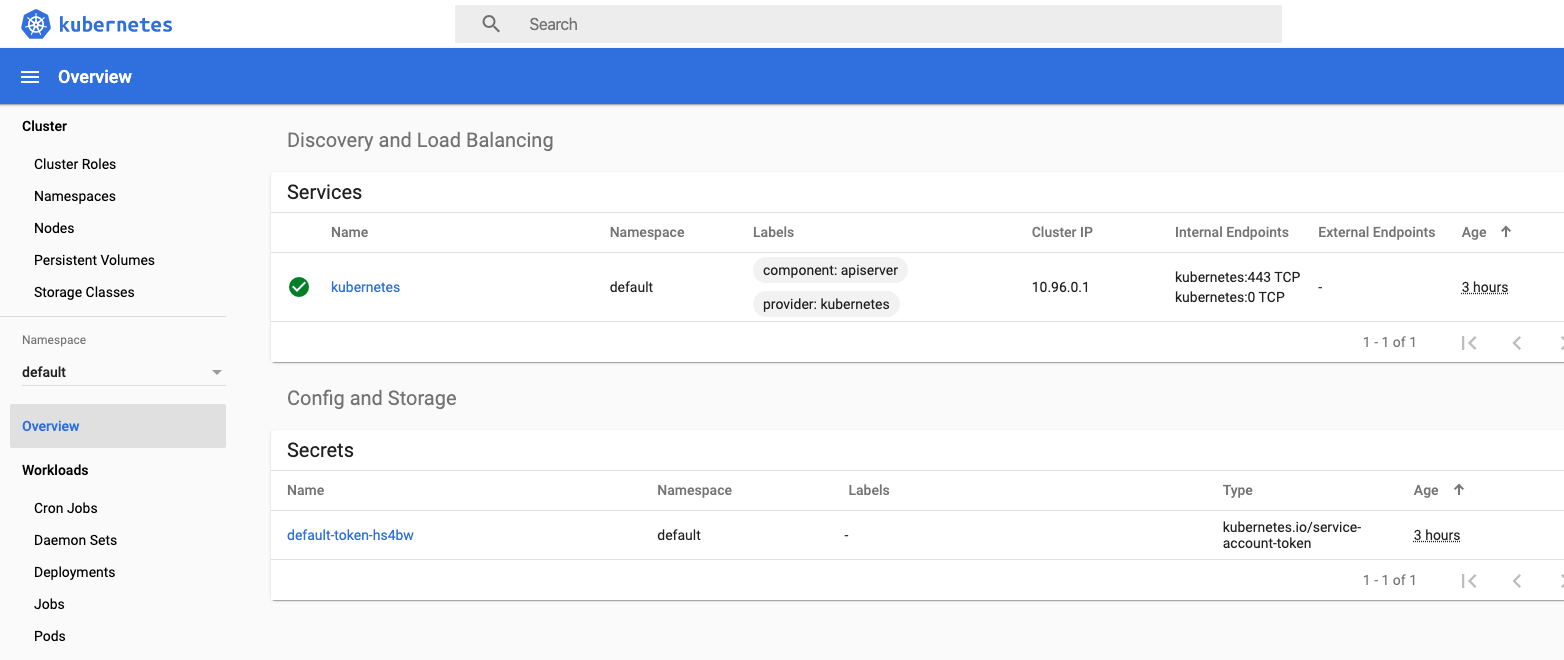The image size is (1564, 660).
Task: Select the provider: kubernetes label chip
Action: point(826,303)
